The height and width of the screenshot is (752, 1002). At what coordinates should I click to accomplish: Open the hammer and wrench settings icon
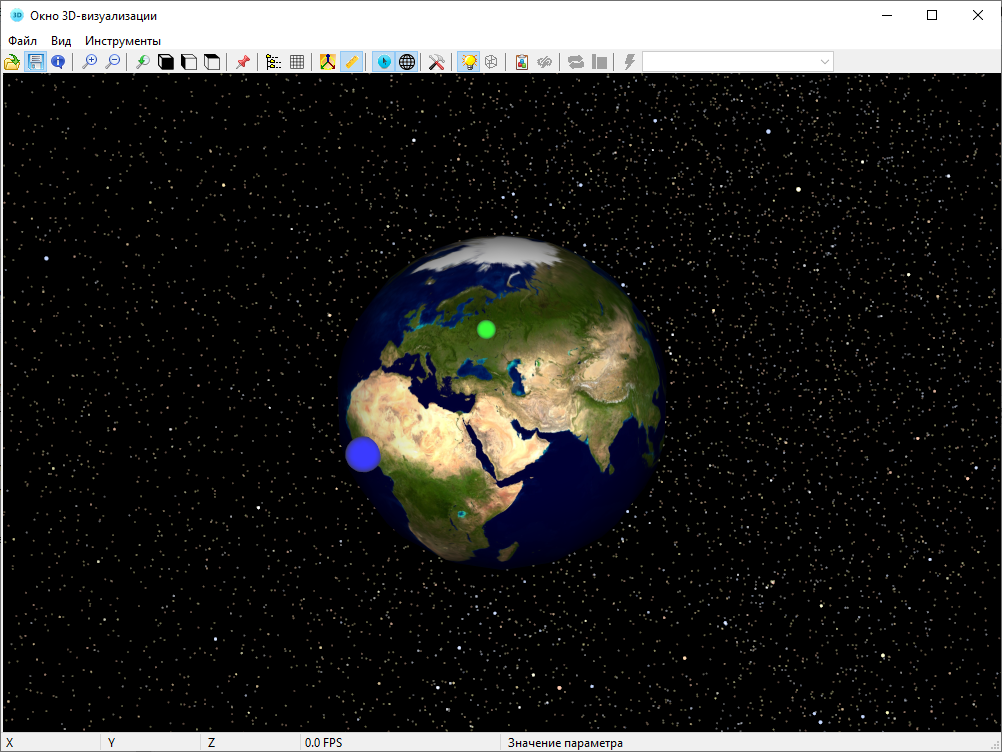tap(436, 62)
